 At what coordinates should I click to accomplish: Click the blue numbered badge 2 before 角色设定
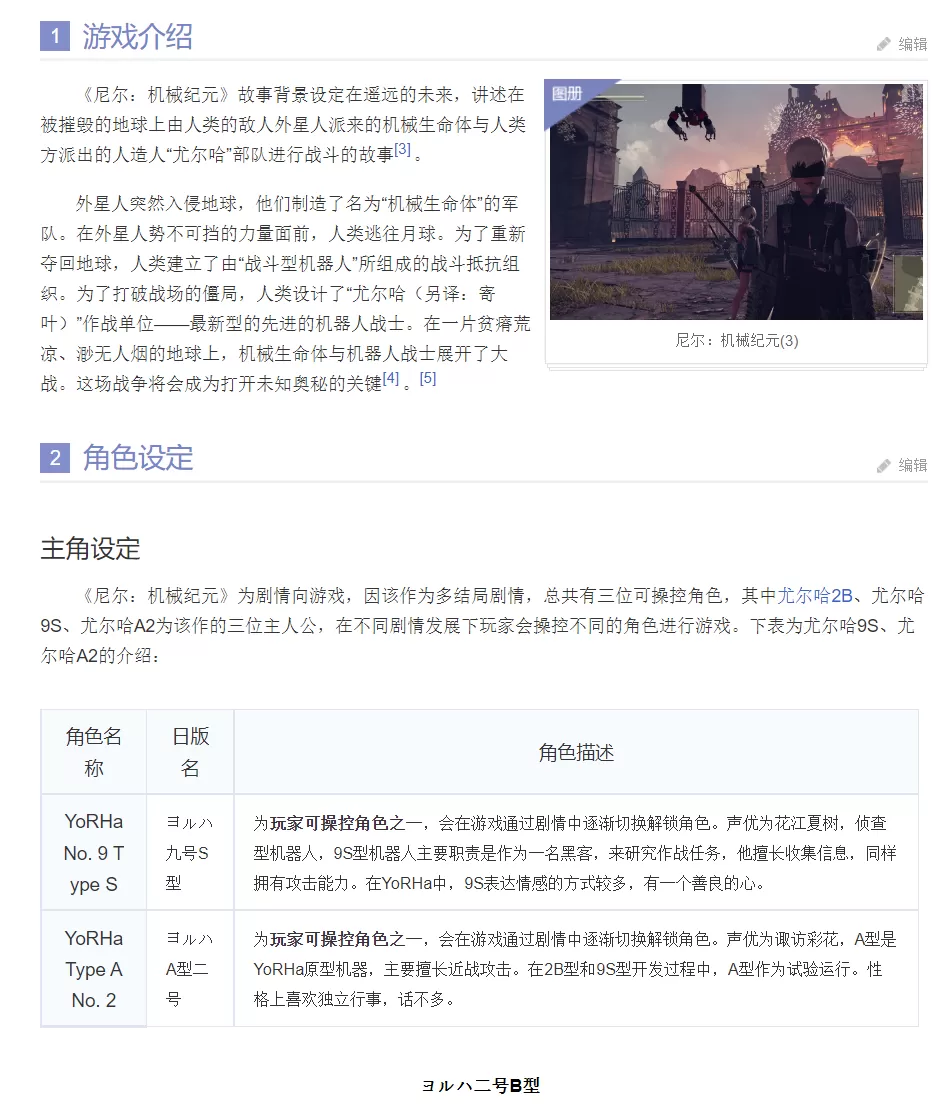click(56, 456)
